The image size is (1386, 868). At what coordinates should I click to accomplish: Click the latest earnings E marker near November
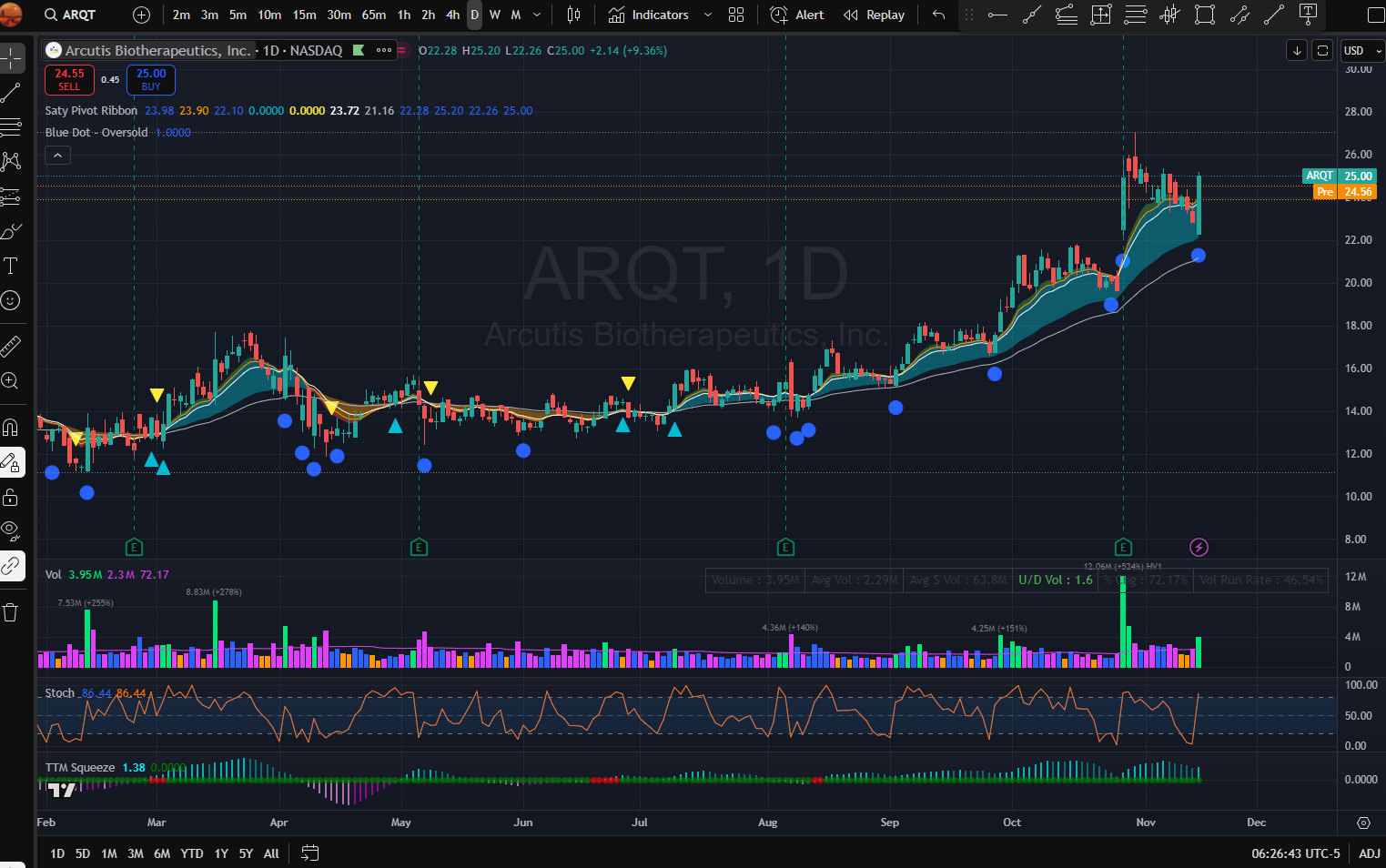pos(1123,547)
